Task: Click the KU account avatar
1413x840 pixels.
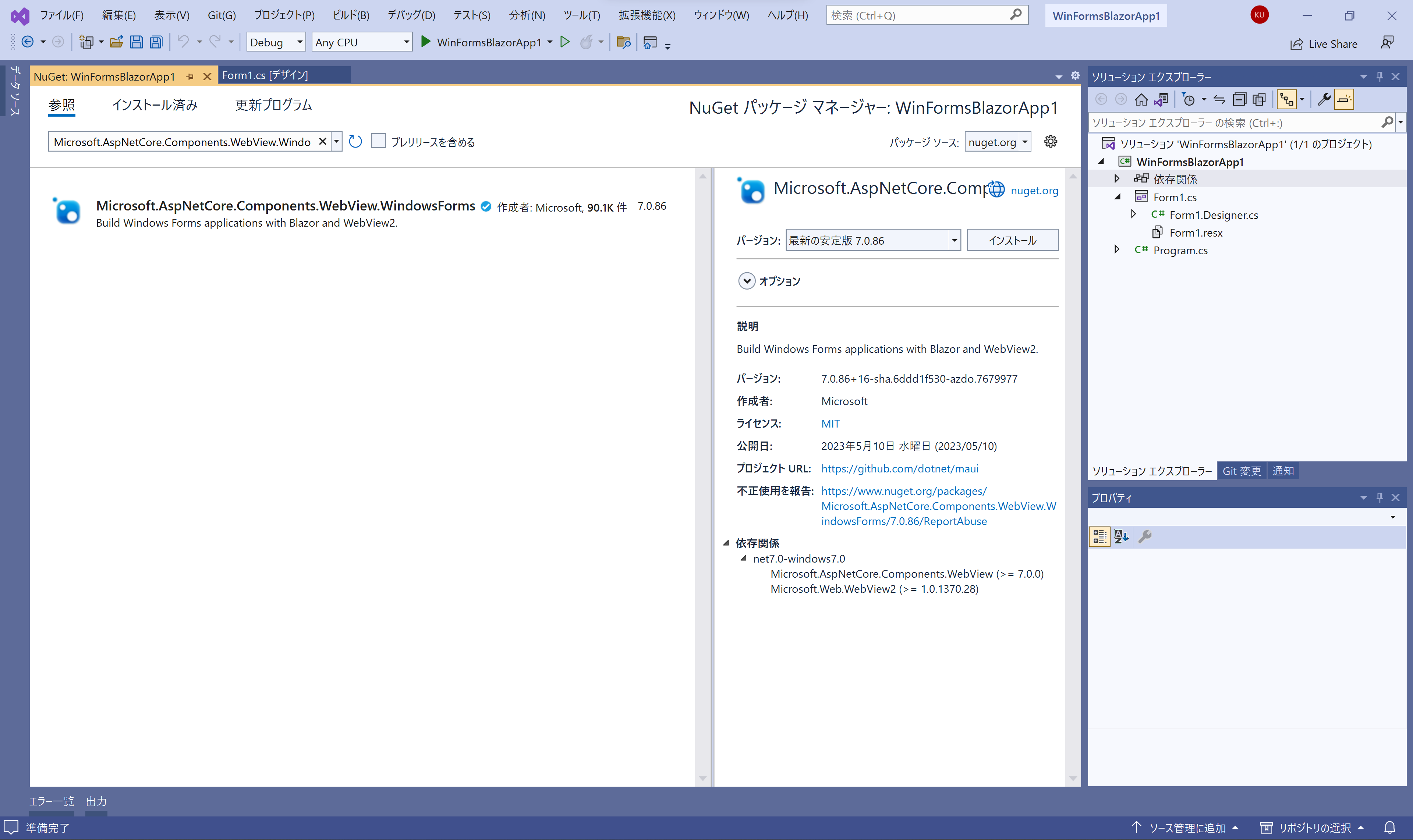Action: click(1259, 15)
